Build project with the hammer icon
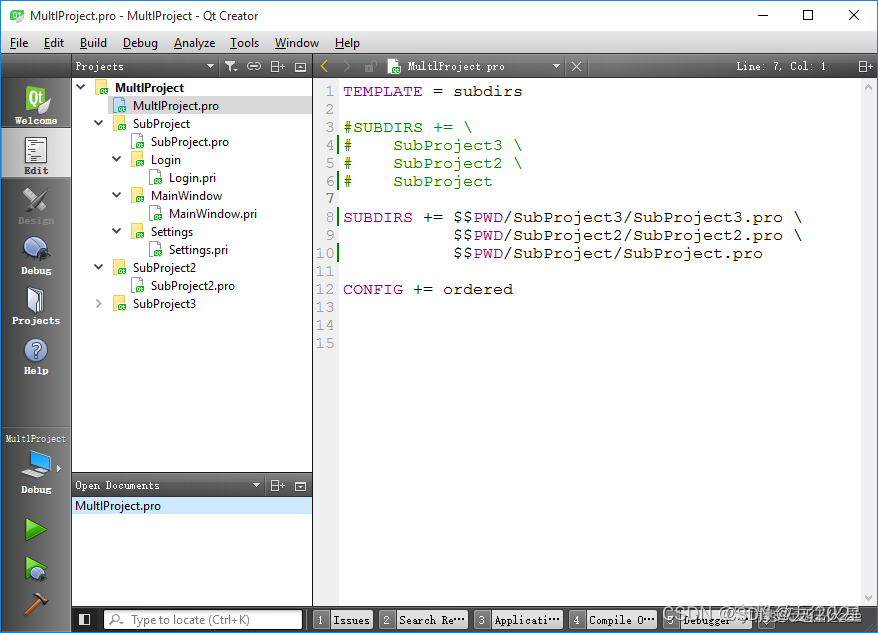 click(x=36, y=604)
